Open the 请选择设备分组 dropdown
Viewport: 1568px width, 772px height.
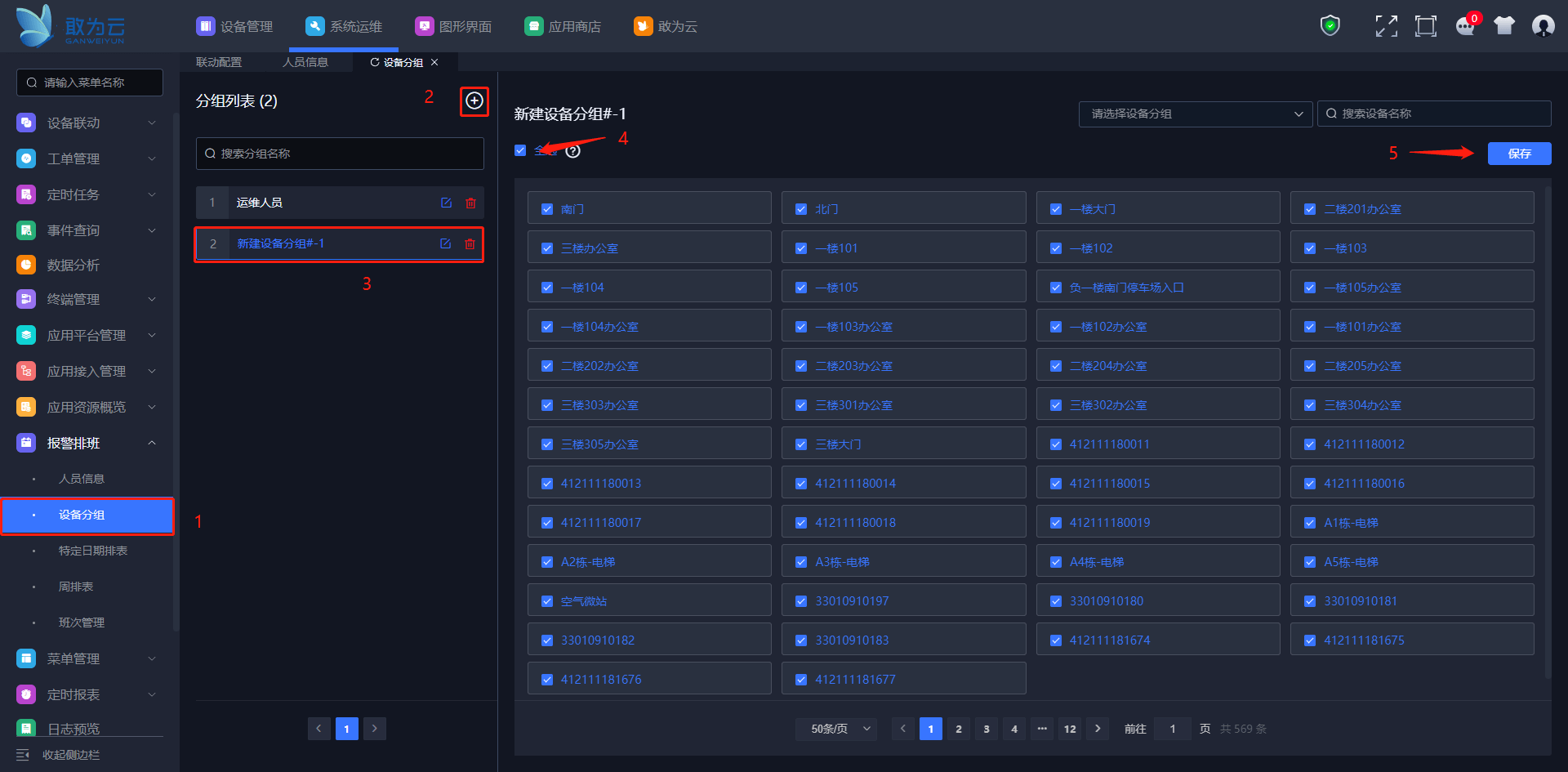(1195, 114)
